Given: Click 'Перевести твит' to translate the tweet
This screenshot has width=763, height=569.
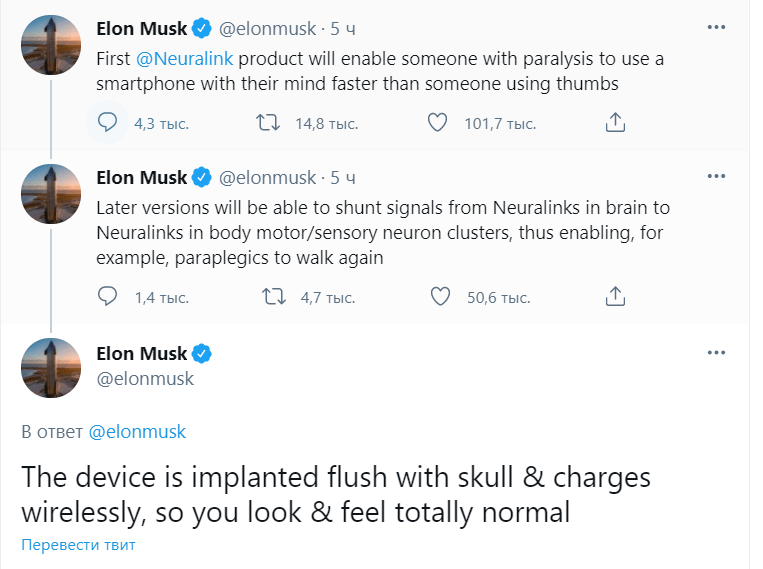Looking at the screenshot, I should (78, 545).
